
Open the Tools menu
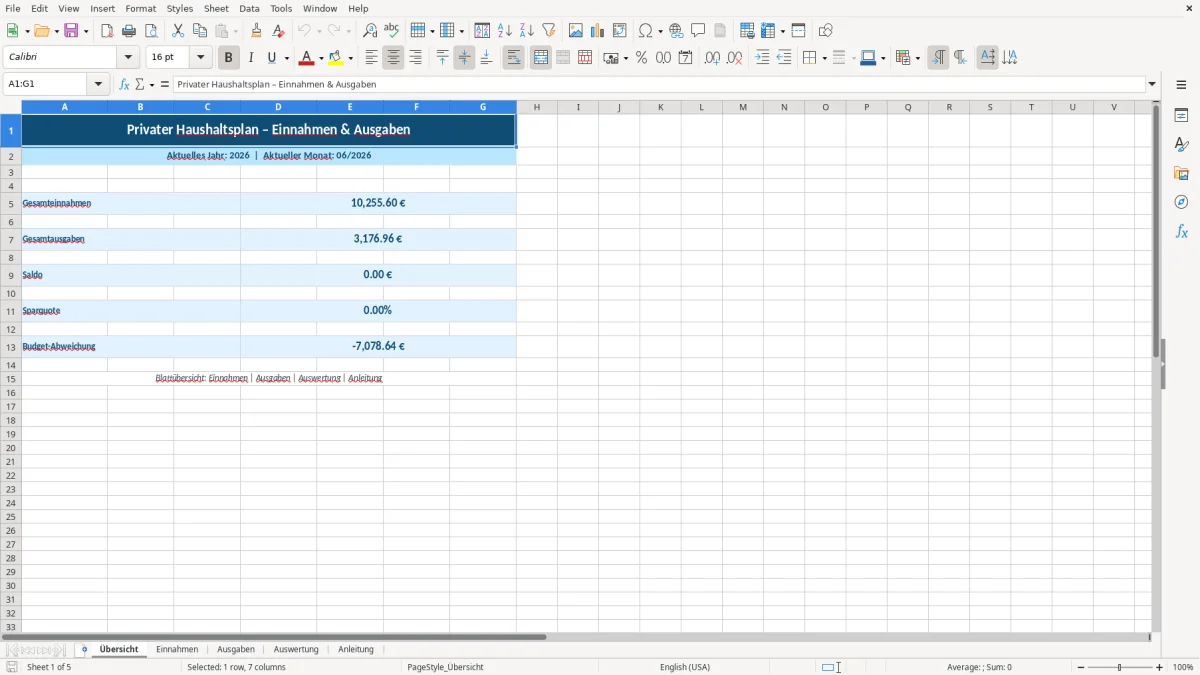tap(281, 8)
